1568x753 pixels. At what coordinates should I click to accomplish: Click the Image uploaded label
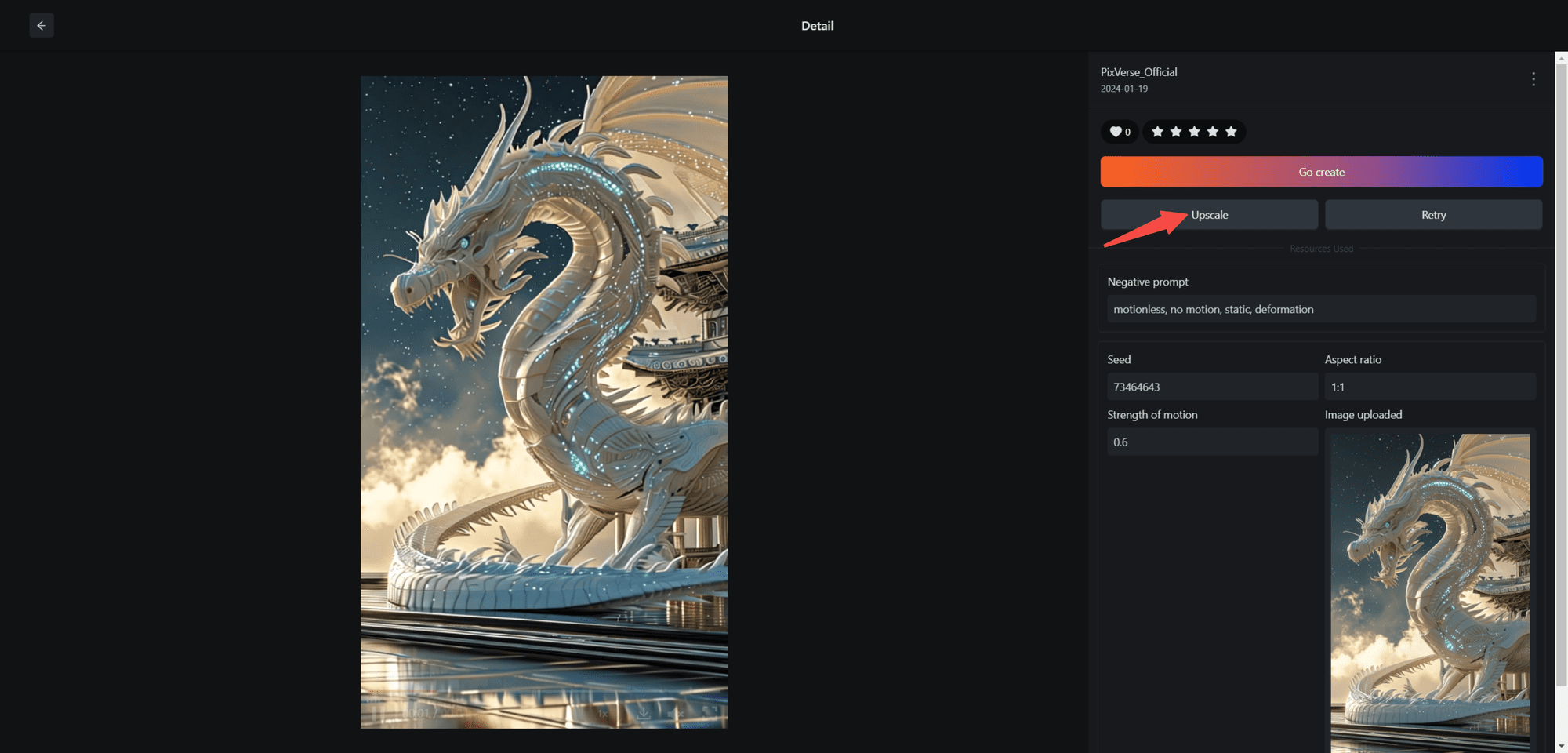1363,415
